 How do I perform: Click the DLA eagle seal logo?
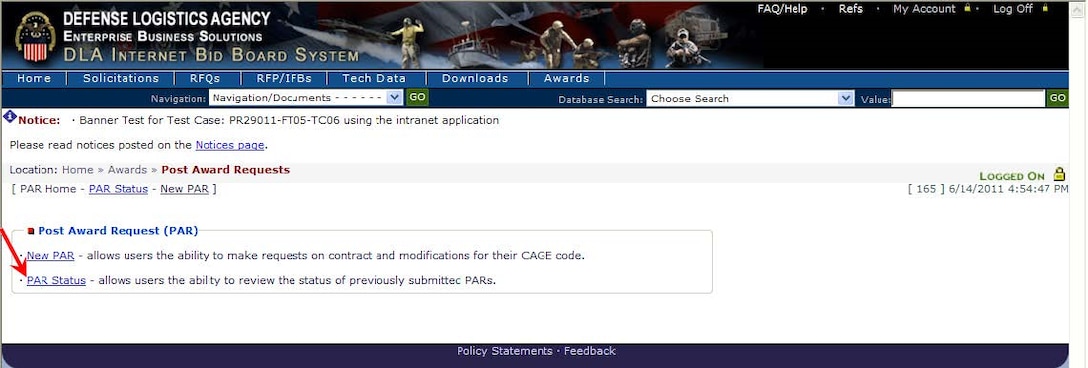point(35,36)
